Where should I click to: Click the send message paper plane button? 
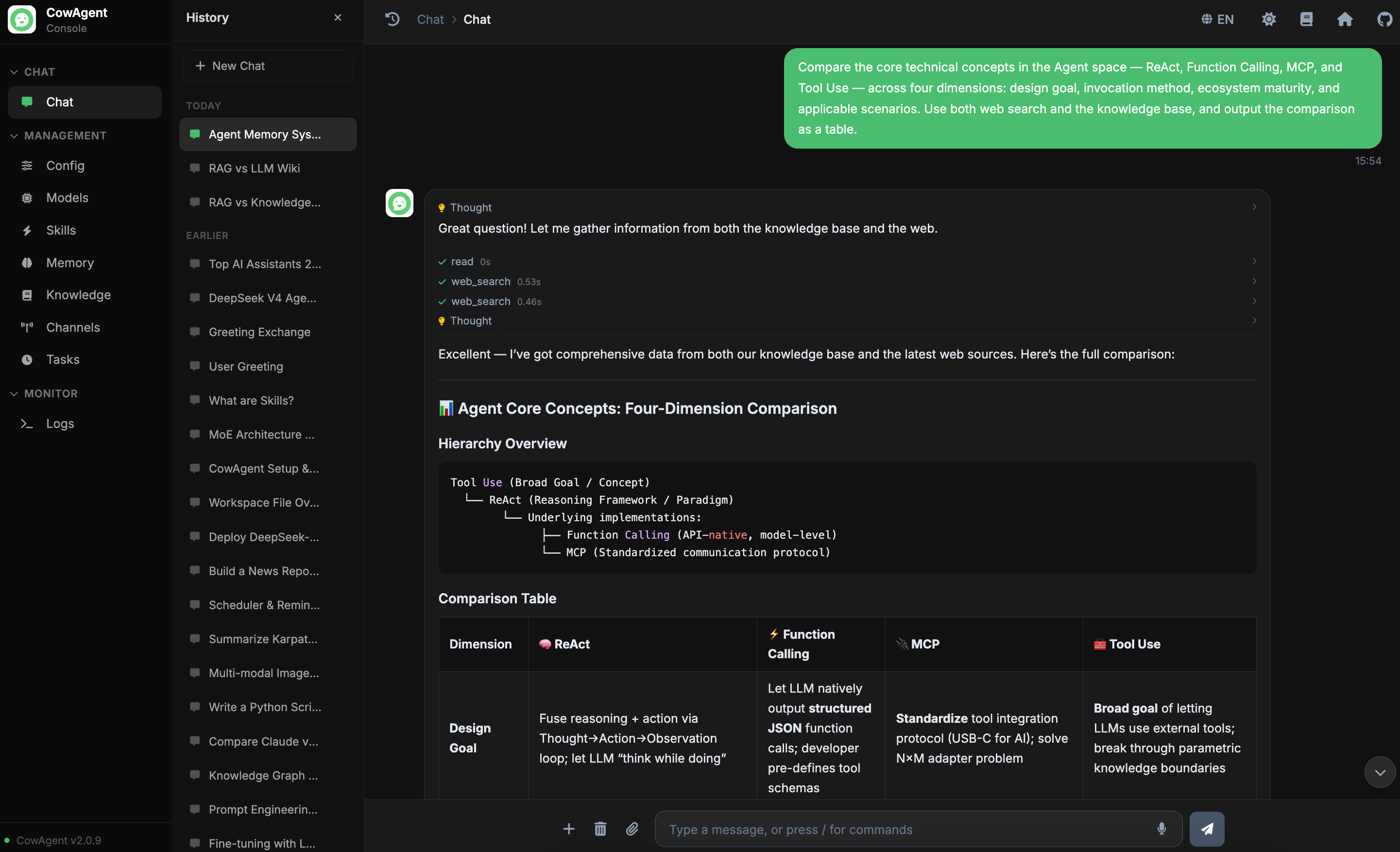(x=1207, y=829)
